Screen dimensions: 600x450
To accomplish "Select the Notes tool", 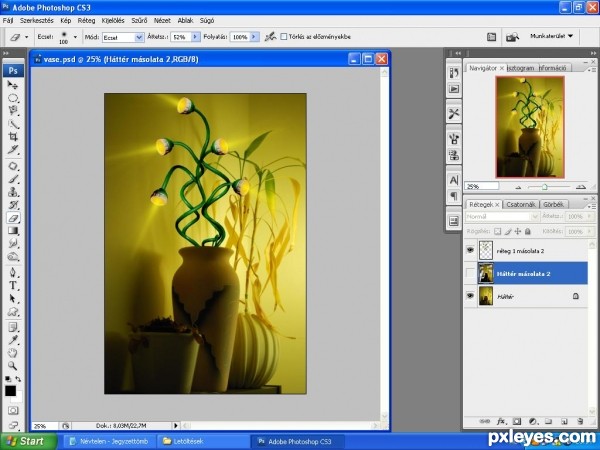I will pos(13,327).
